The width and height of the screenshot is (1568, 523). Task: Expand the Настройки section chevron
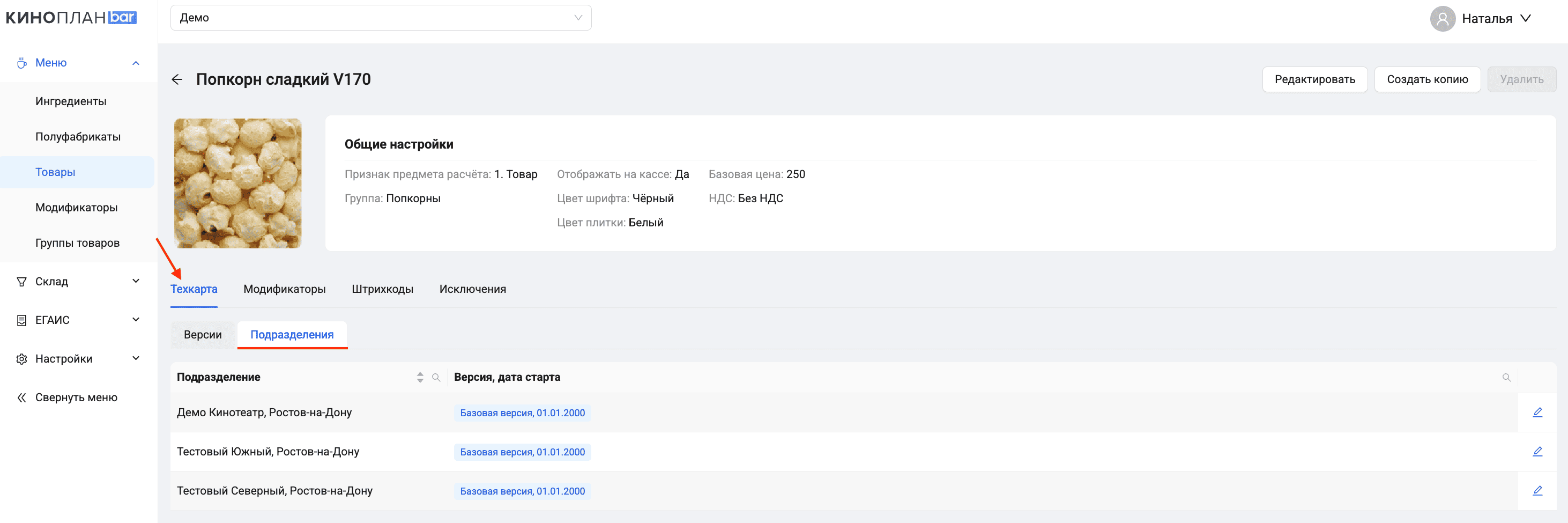click(x=136, y=358)
